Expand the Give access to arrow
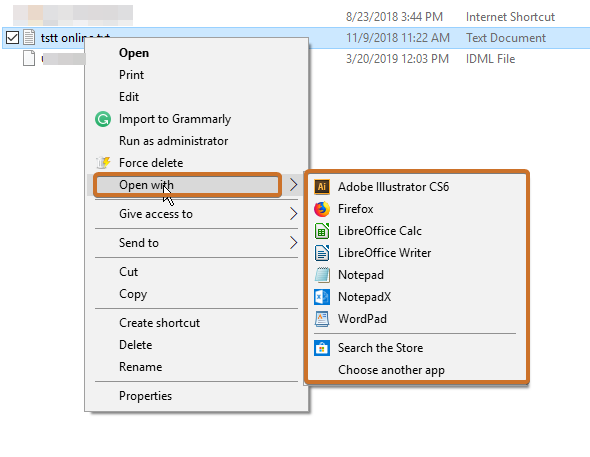The image size is (590, 457). (x=293, y=214)
